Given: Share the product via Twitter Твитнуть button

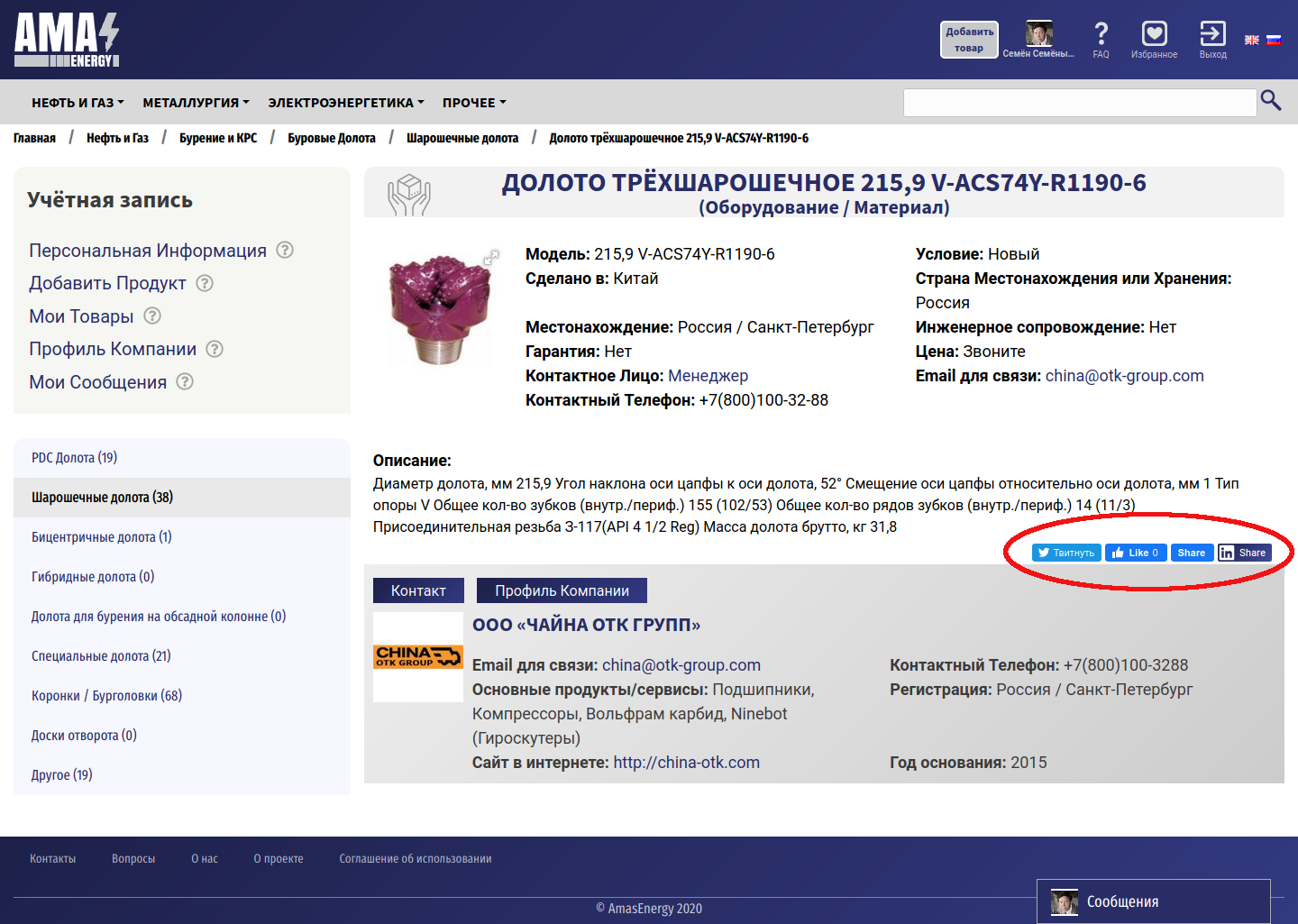Looking at the screenshot, I should [1065, 553].
